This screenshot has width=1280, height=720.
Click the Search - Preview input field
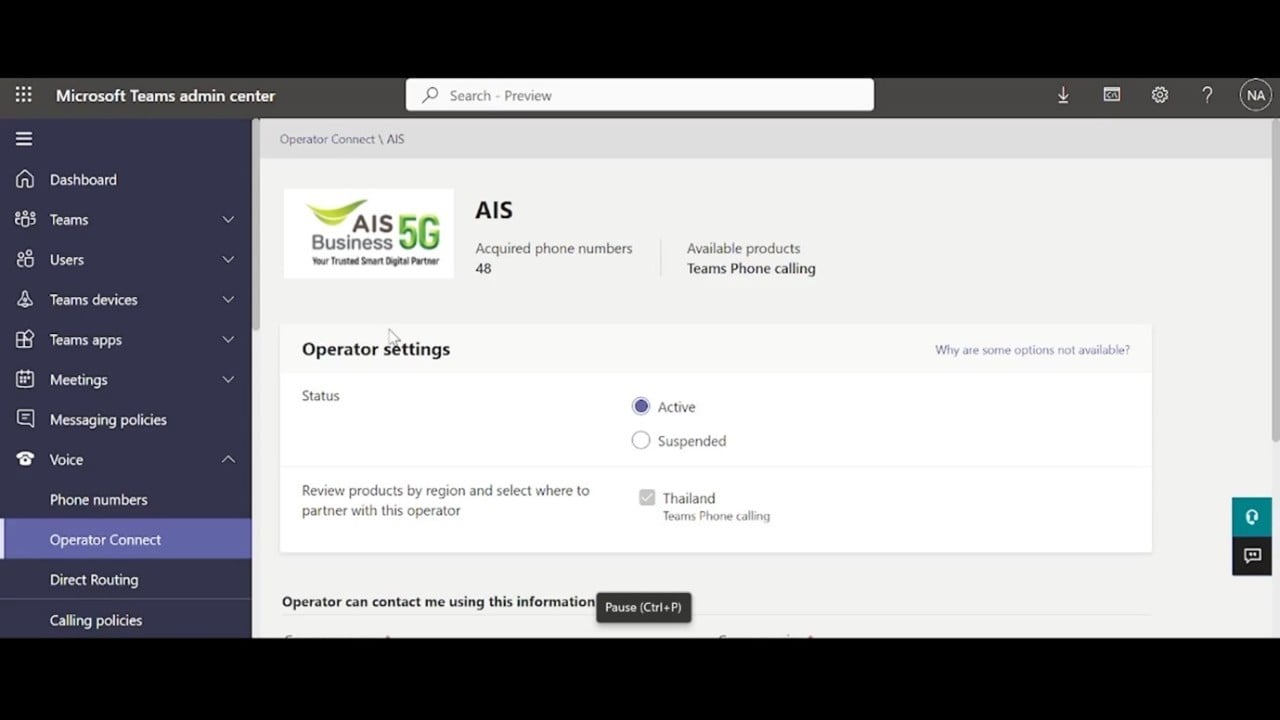[x=640, y=95]
